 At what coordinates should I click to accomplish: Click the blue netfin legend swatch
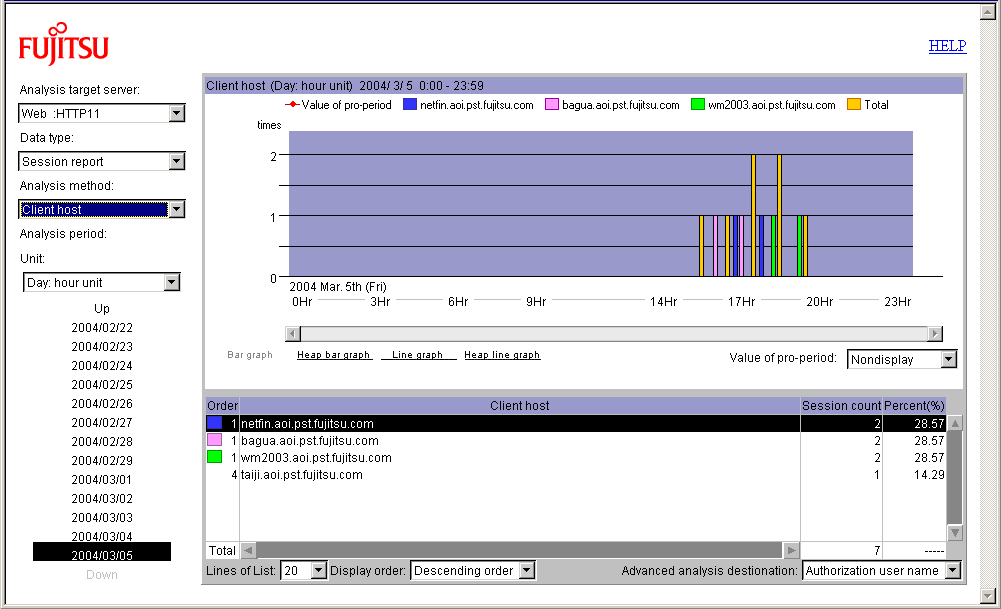pyautogui.click(x=410, y=104)
